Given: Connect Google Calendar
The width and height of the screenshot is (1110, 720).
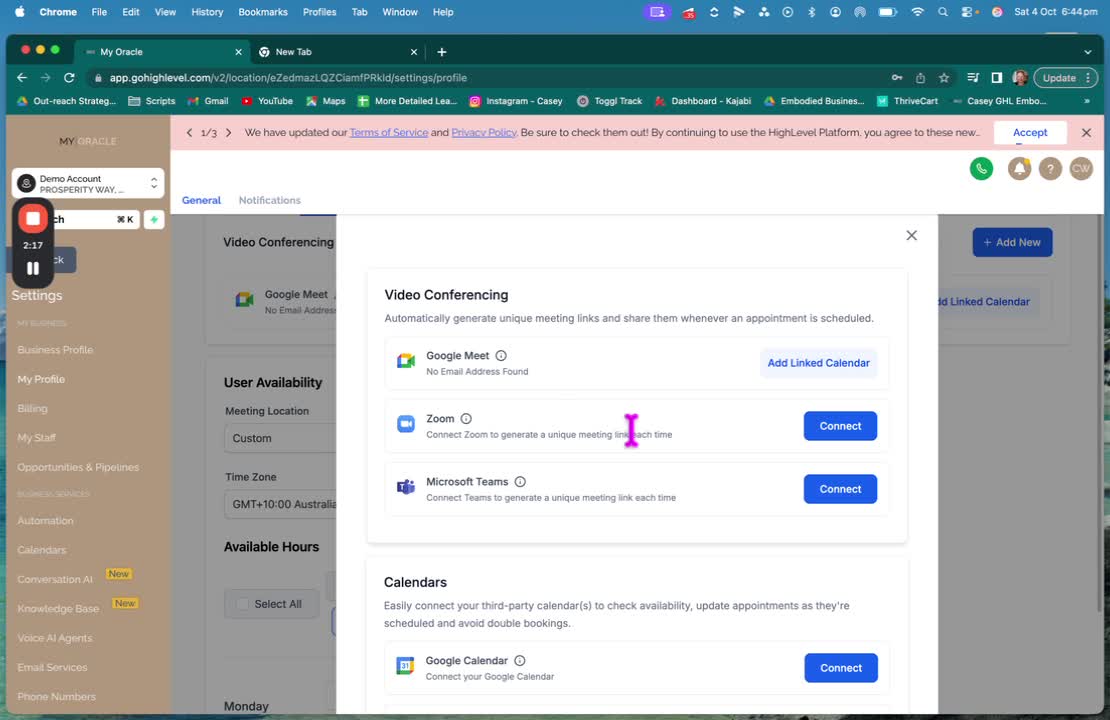Looking at the screenshot, I should tap(841, 668).
